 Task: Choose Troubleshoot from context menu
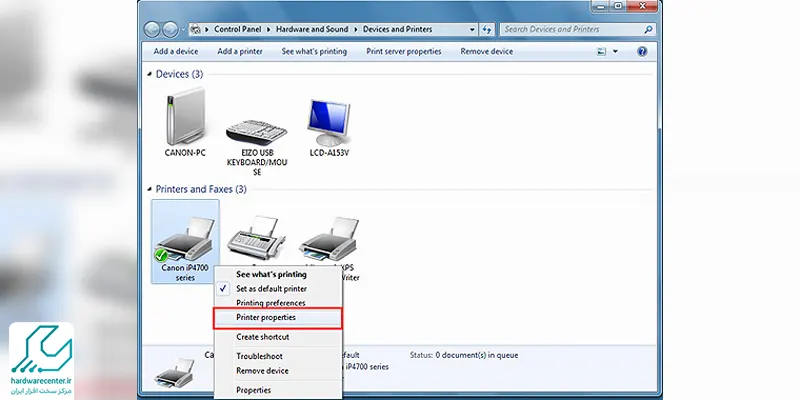278,356
